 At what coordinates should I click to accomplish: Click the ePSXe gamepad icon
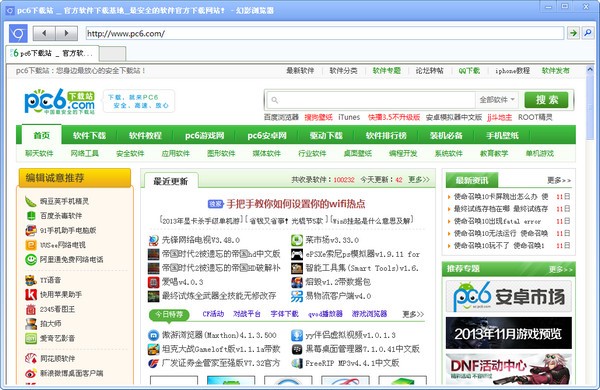(x=297, y=254)
